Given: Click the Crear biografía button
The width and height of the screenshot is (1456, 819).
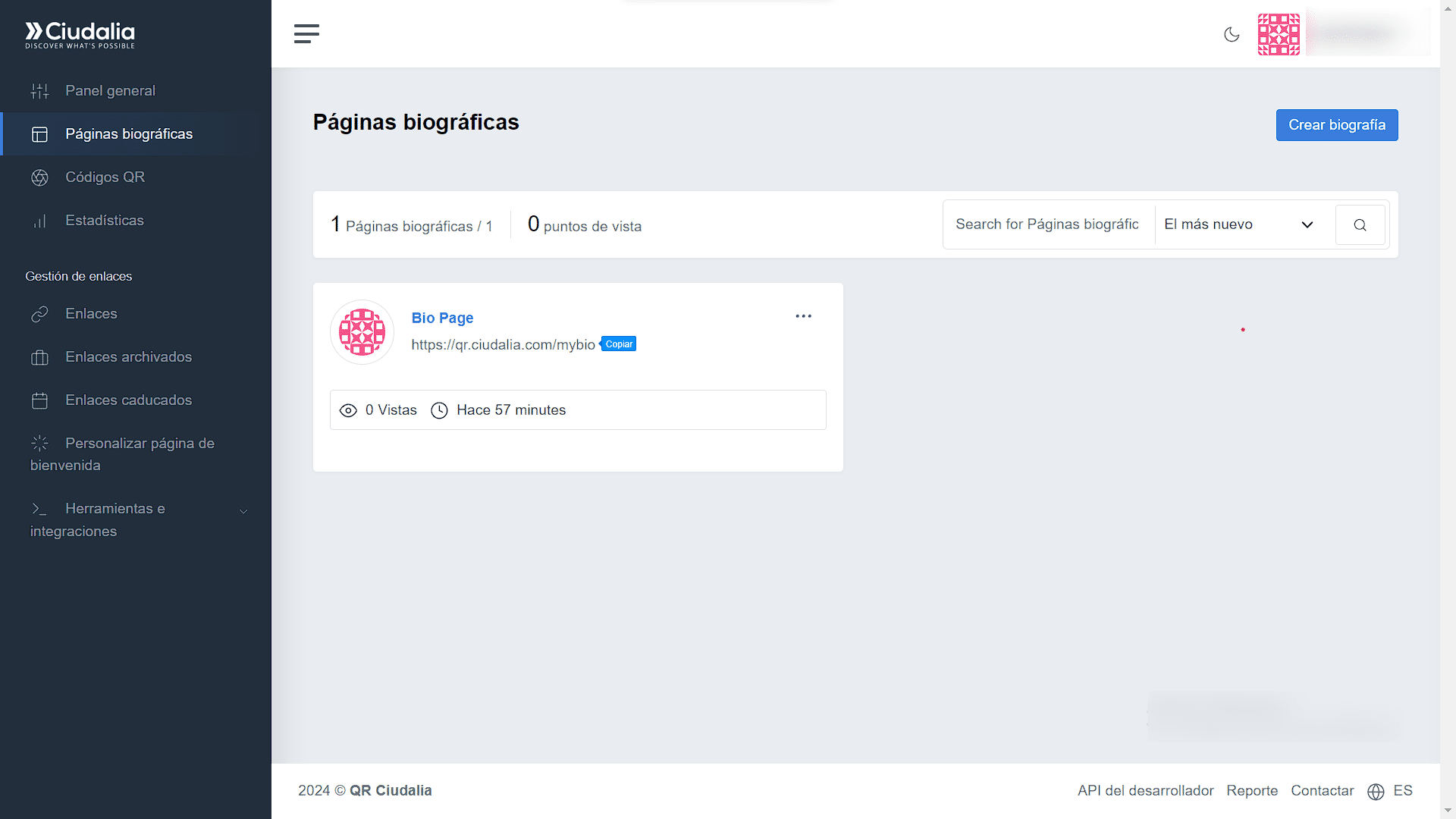Looking at the screenshot, I should (1336, 125).
